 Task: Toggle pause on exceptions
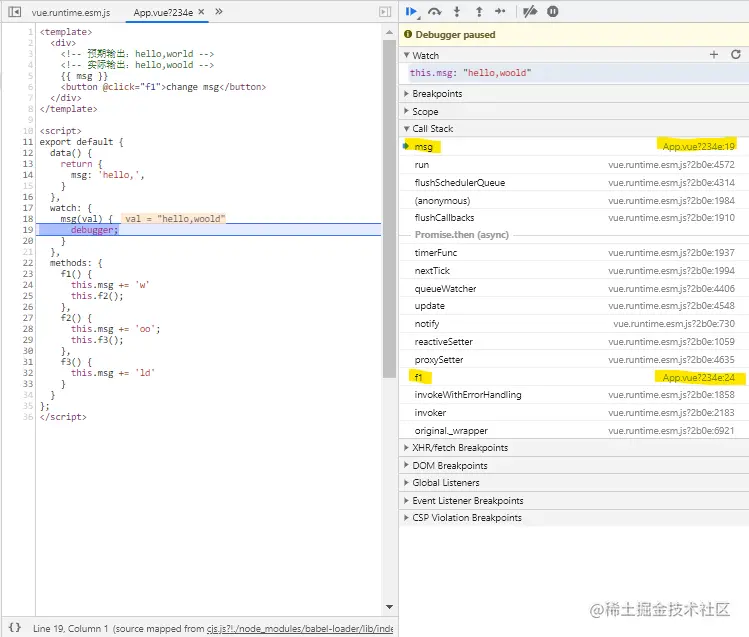point(553,11)
